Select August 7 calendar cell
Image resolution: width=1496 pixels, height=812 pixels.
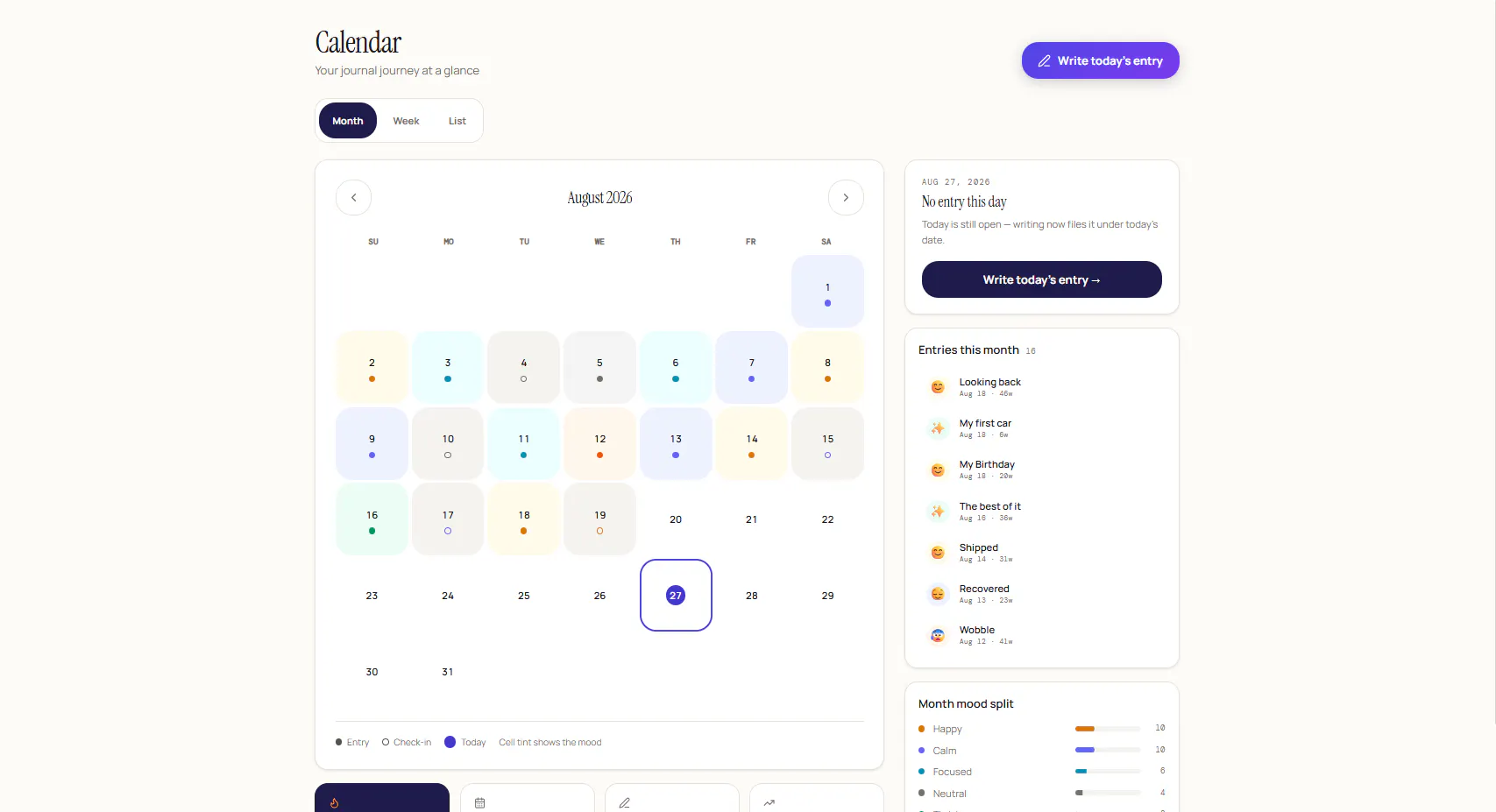(752, 367)
